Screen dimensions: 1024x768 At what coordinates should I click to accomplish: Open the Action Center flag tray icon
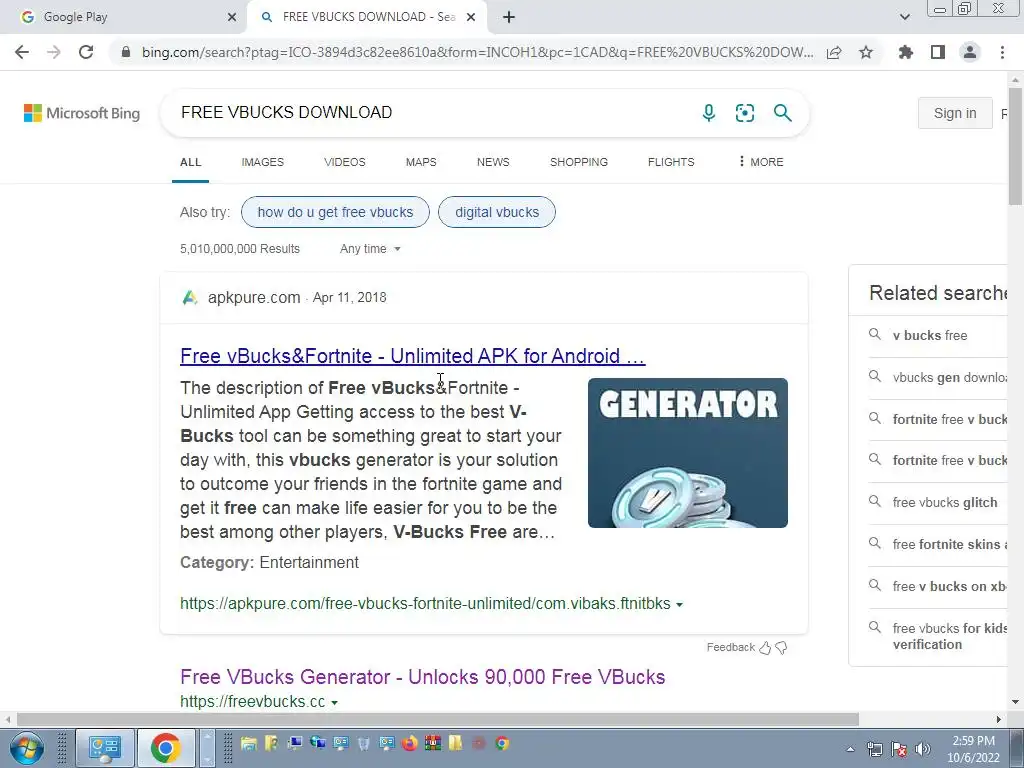899,749
